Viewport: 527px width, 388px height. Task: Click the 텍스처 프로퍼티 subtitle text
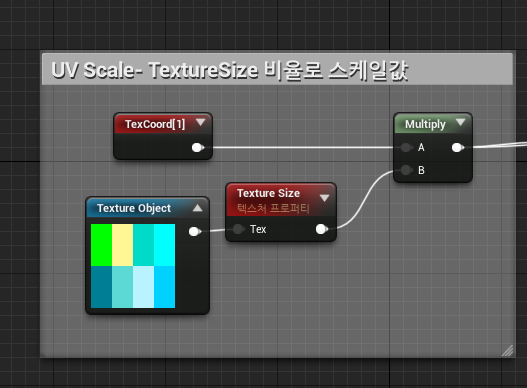click(273, 208)
